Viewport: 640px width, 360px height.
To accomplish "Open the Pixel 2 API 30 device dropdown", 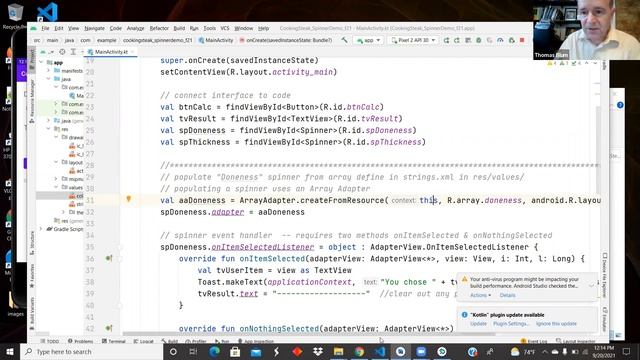I will 413,40.
